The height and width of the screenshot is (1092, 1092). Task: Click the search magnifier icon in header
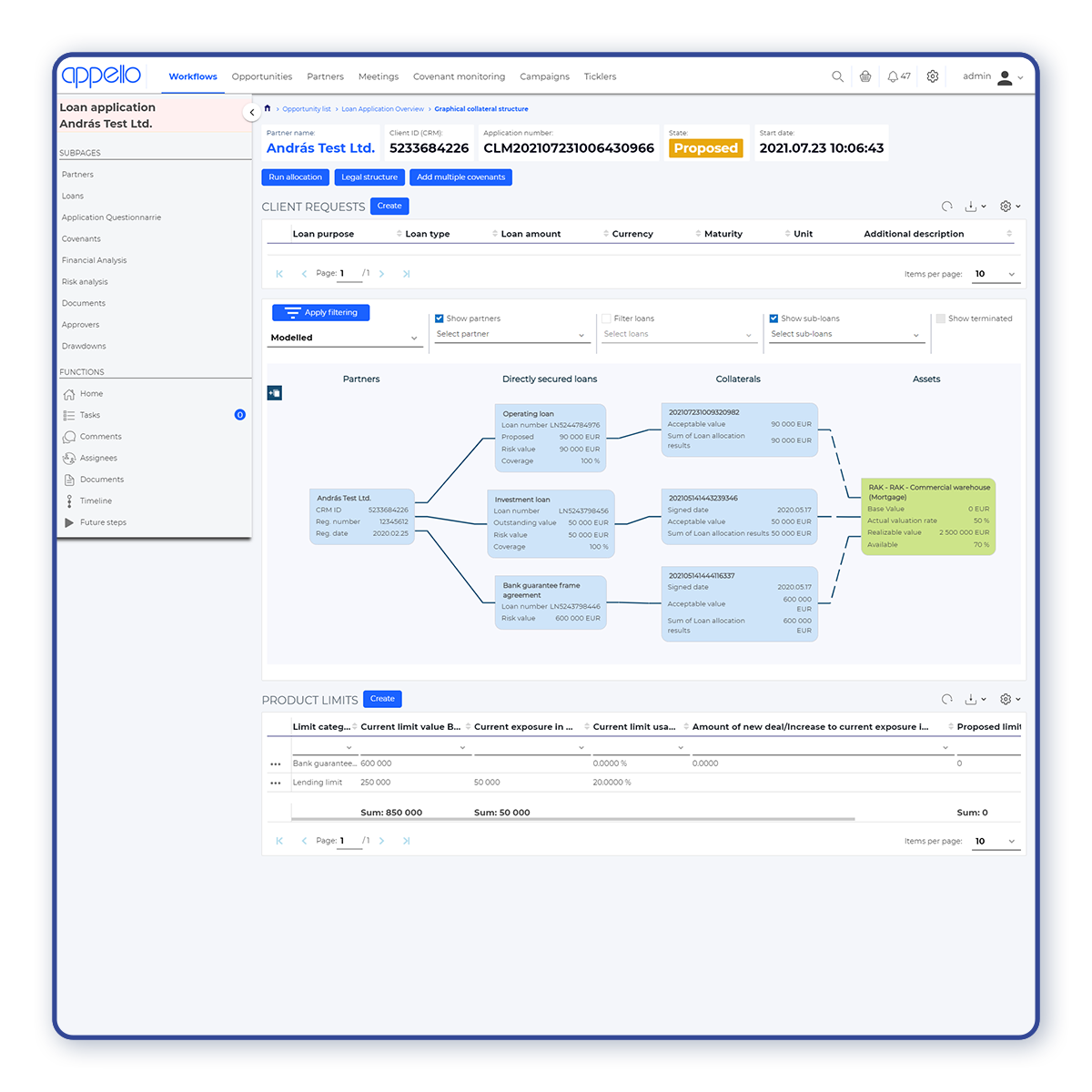[x=837, y=76]
